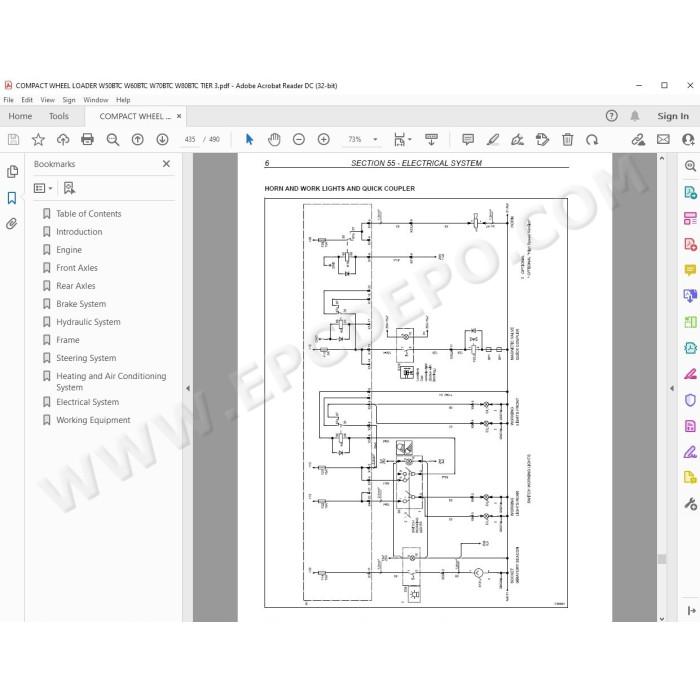Screen dimensions: 700x700
Task: Star this file with the bookmark star icon
Action: 38,140
